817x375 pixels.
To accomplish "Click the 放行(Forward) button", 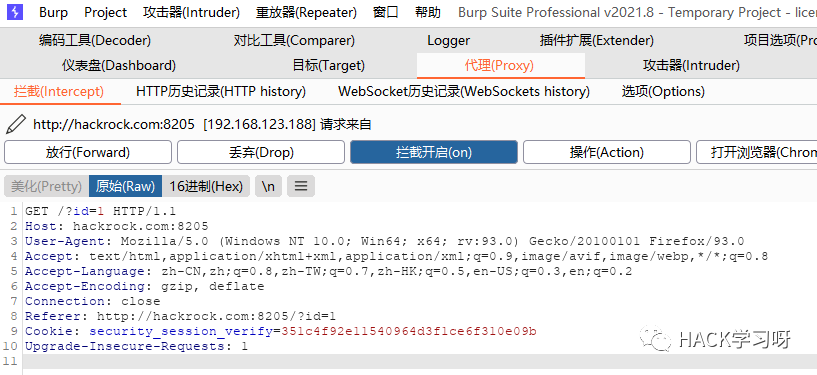I will (x=88, y=152).
